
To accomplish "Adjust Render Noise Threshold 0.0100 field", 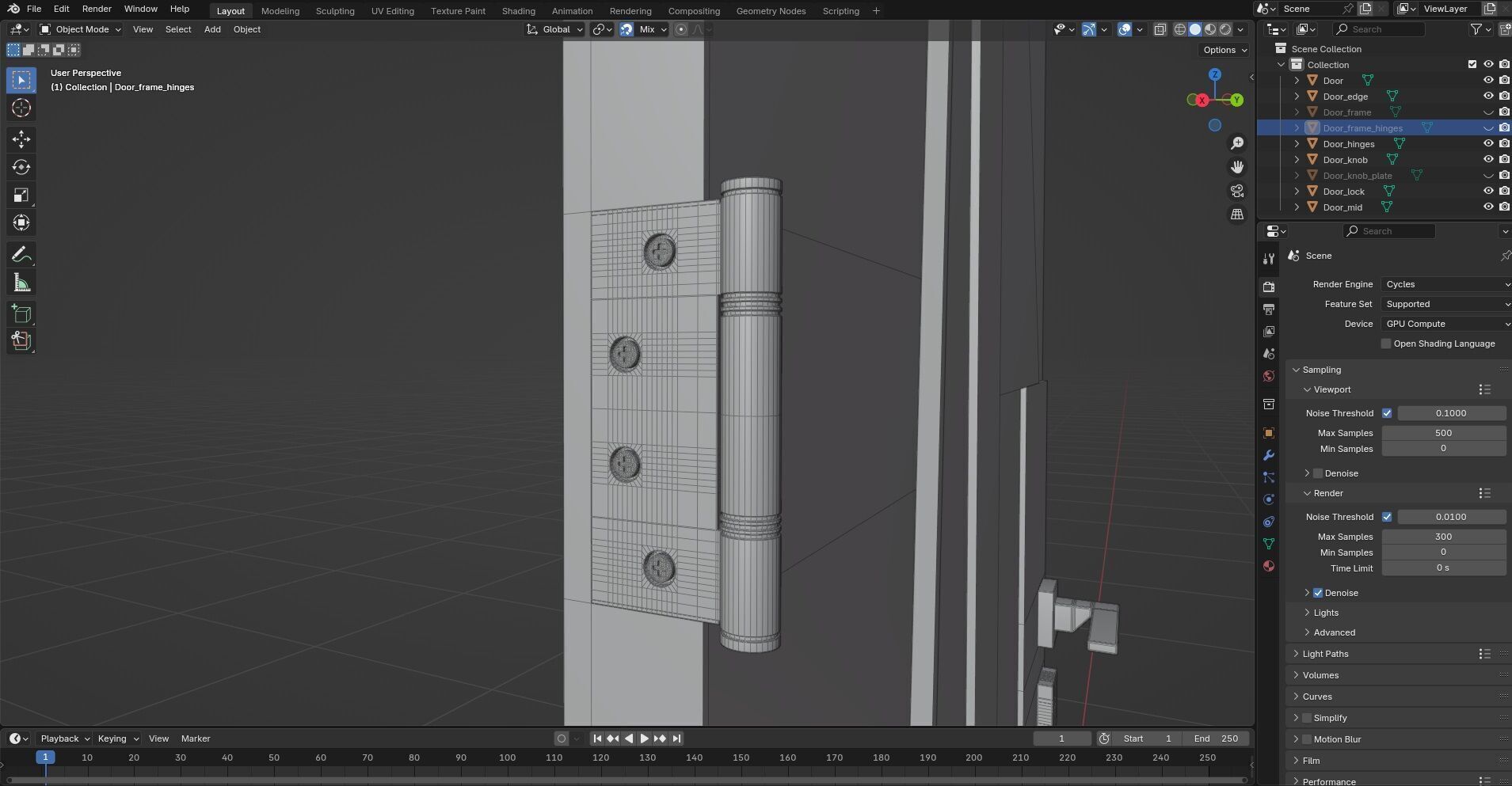I will click(1451, 517).
